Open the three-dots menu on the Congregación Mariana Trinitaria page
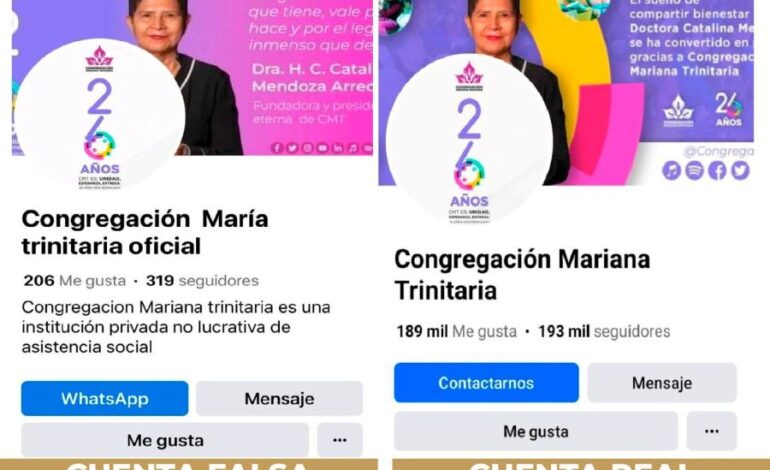Viewport: 770px width, 470px height. point(712,431)
